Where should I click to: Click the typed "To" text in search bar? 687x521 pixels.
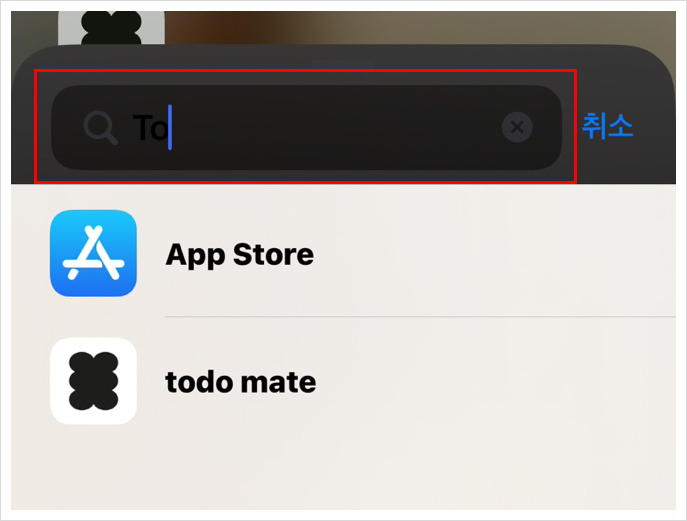pos(150,128)
